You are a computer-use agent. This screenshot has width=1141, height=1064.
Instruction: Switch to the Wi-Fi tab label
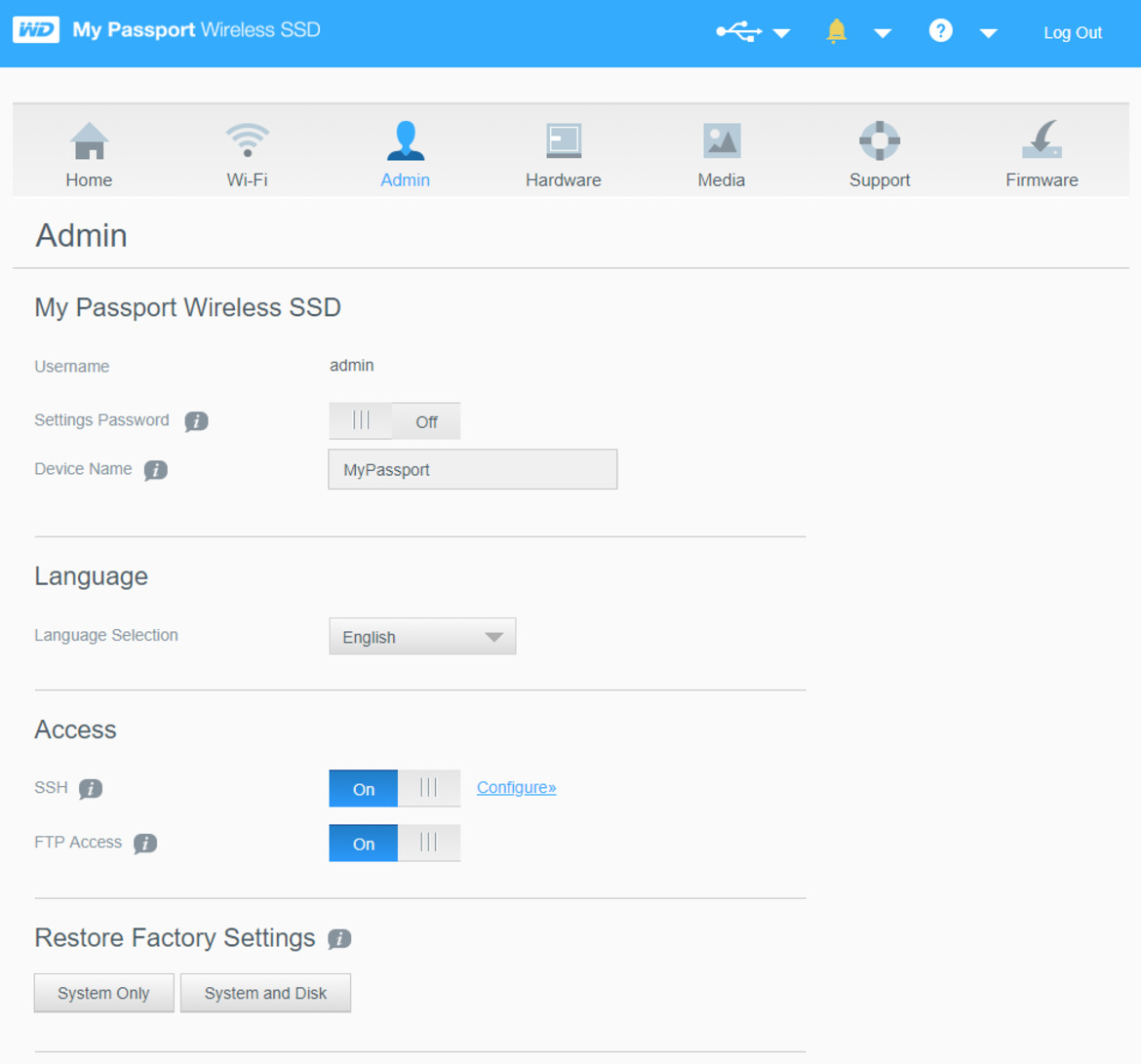click(x=248, y=180)
